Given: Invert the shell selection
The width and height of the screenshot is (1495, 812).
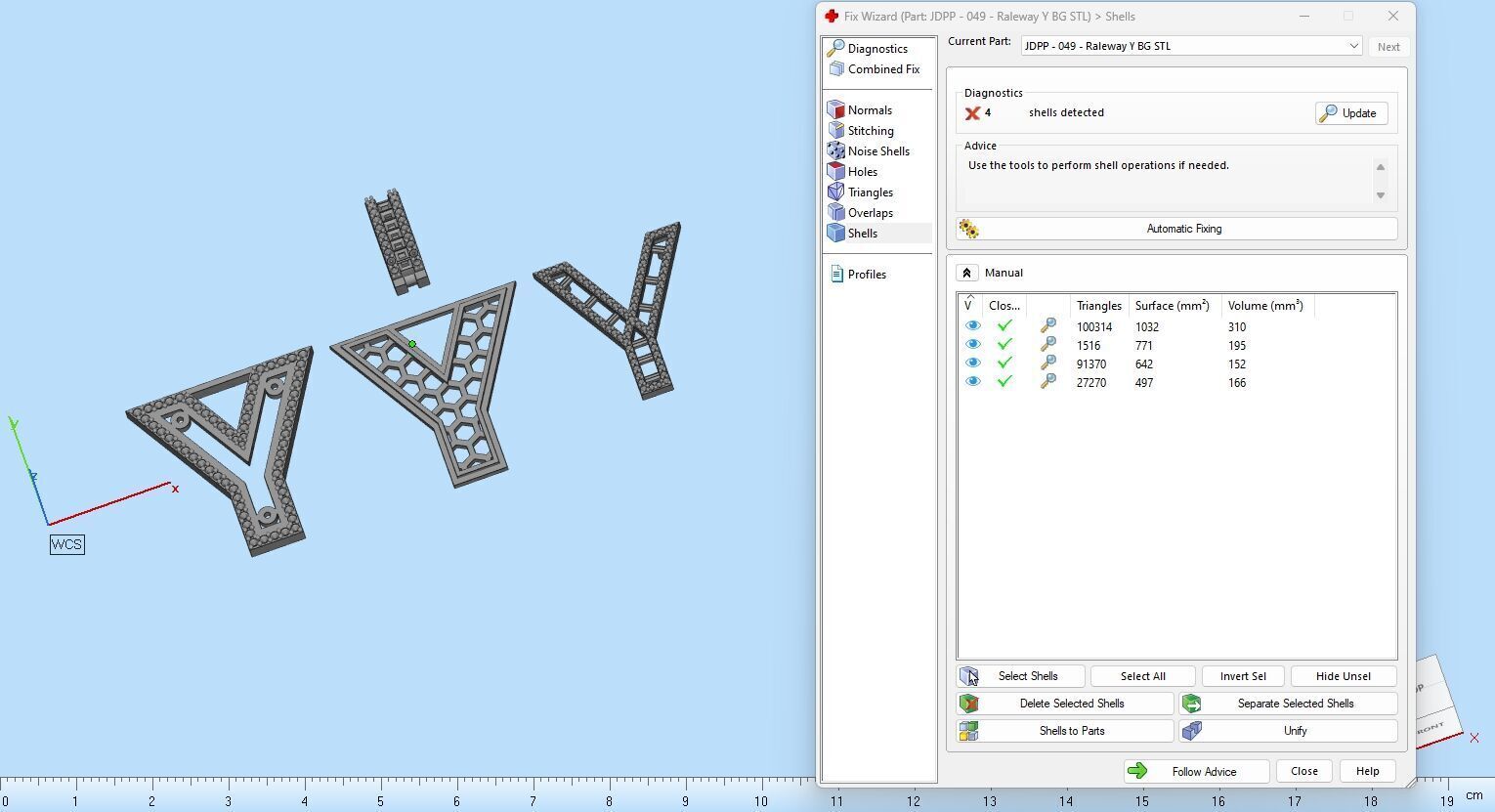Looking at the screenshot, I should tap(1243, 676).
